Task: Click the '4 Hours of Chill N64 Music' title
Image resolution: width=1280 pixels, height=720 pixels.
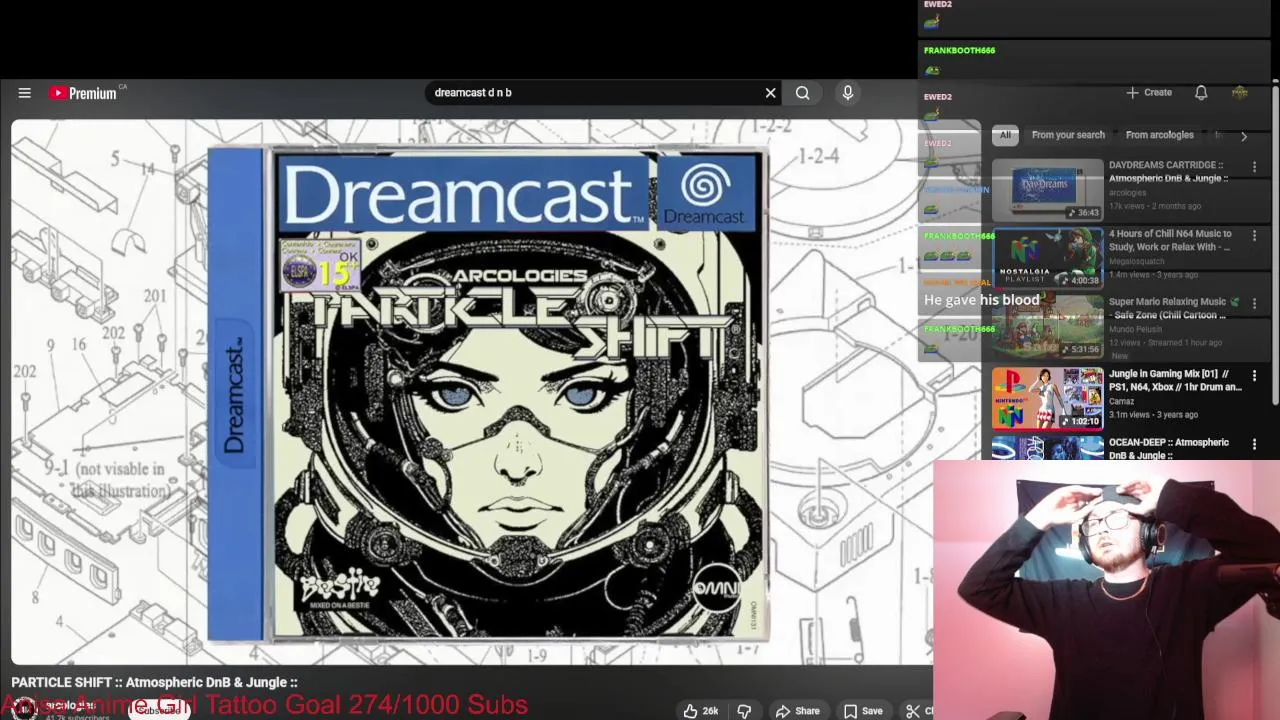Action: click(1170, 240)
